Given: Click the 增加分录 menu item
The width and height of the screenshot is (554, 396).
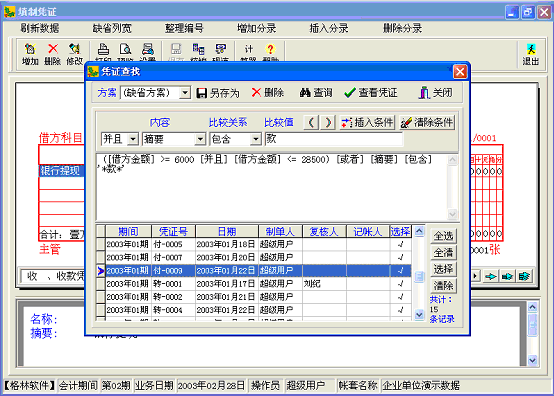Looking at the screenshot, I should 257,28.
